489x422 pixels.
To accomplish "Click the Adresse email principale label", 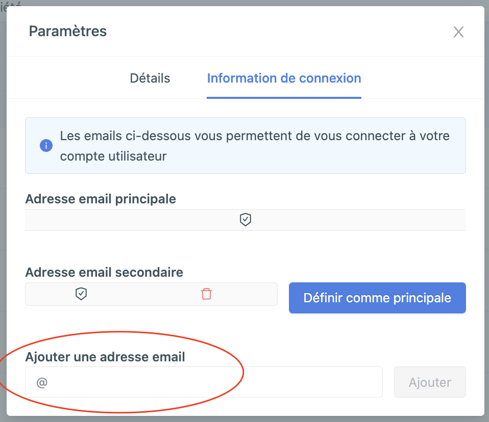I will click(x=101, y=199).
